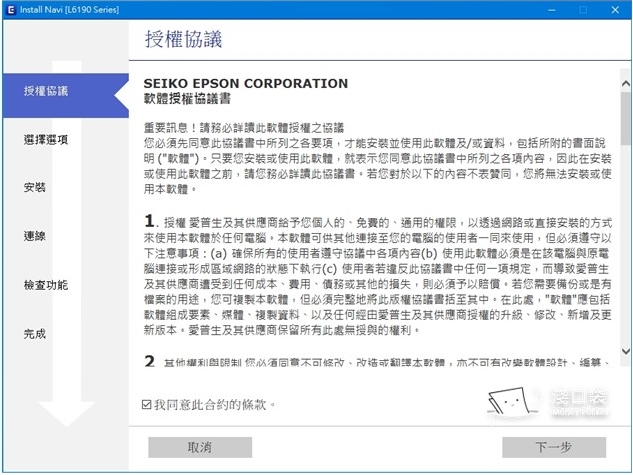This screenshot has width=633, height=475.
Task: Click the 下一步 next button
Action: point(554,447)
